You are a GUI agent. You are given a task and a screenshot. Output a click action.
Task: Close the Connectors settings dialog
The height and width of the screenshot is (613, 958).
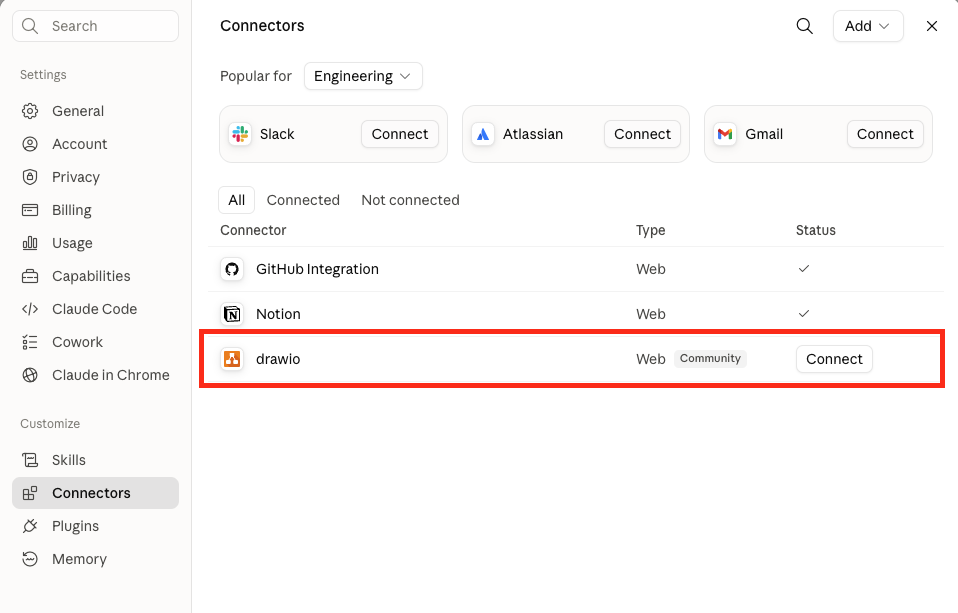pyautogui.click(x=932, y=26)
